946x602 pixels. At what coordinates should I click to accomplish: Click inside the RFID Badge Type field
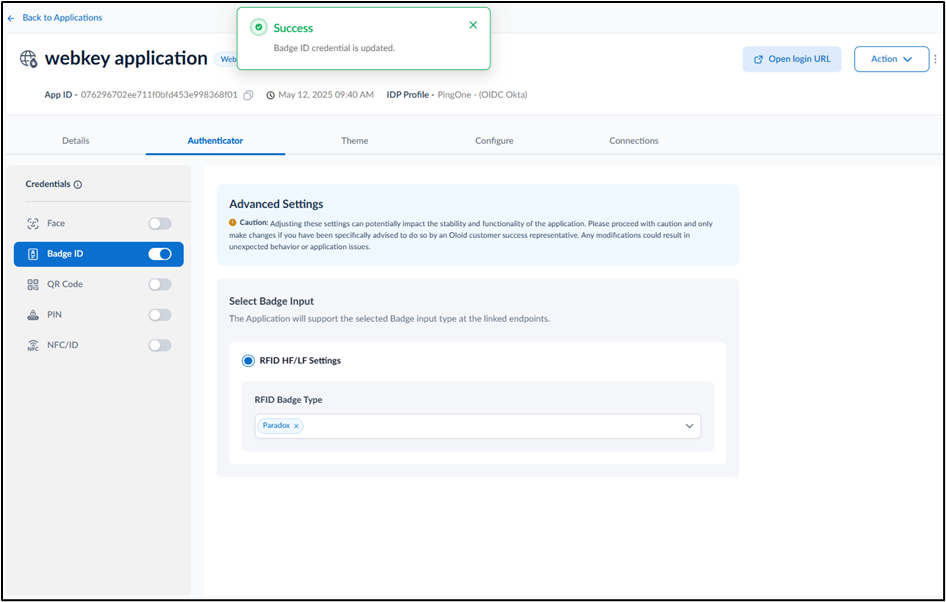click(478, 426)
